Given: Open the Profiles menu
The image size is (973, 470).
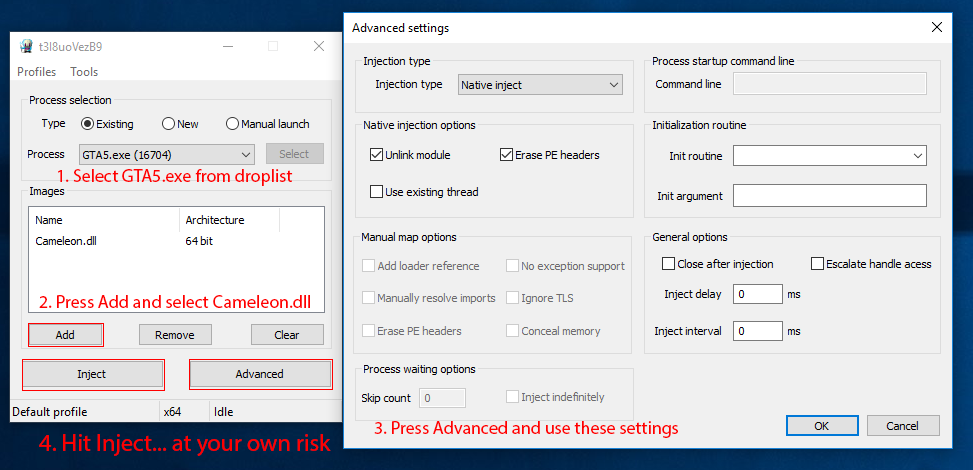Looking at the screenshot, I should click(x=37, y=71).
